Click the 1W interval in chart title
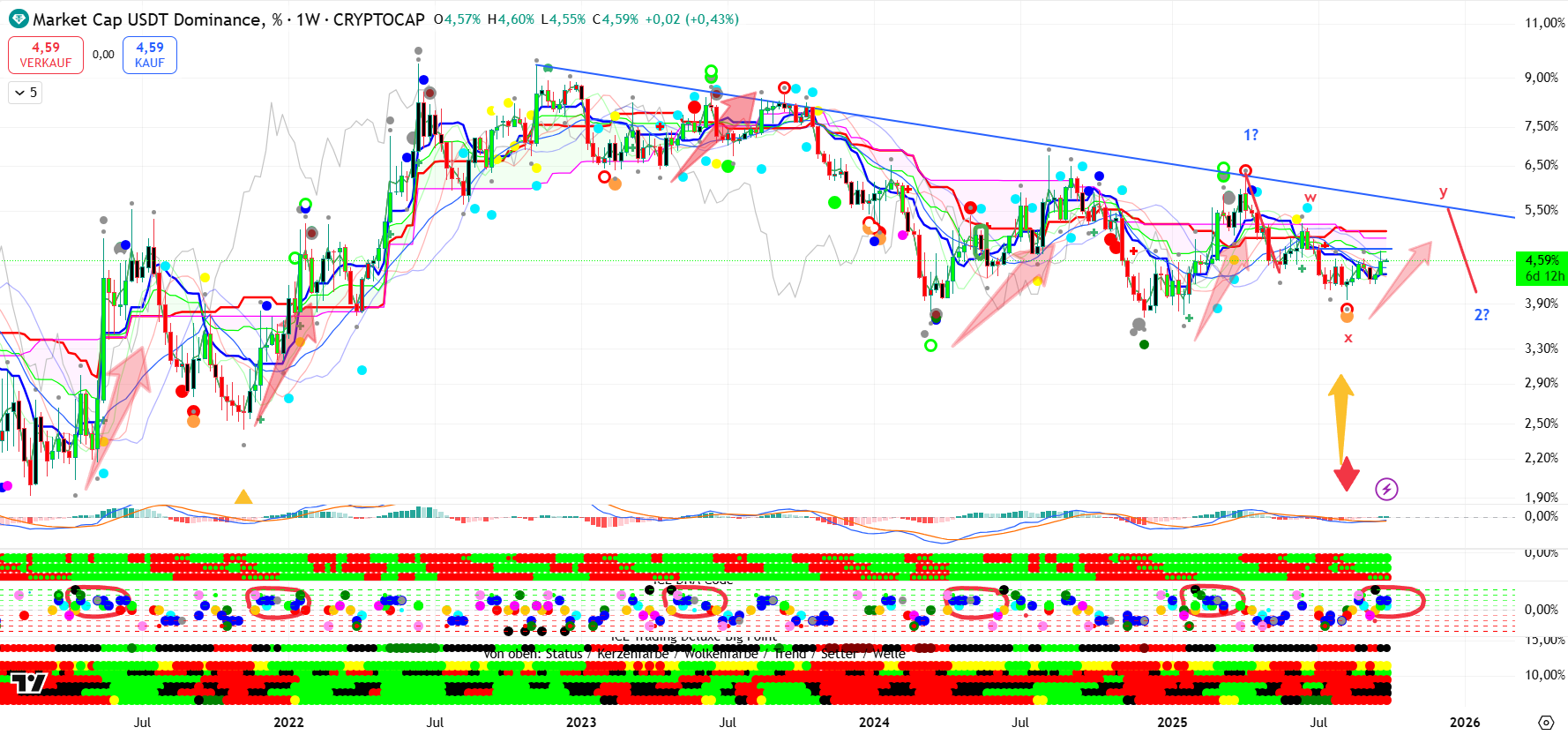Image resolution: width=1568 pixels, height=735 pixels. (x=308, y=19)
